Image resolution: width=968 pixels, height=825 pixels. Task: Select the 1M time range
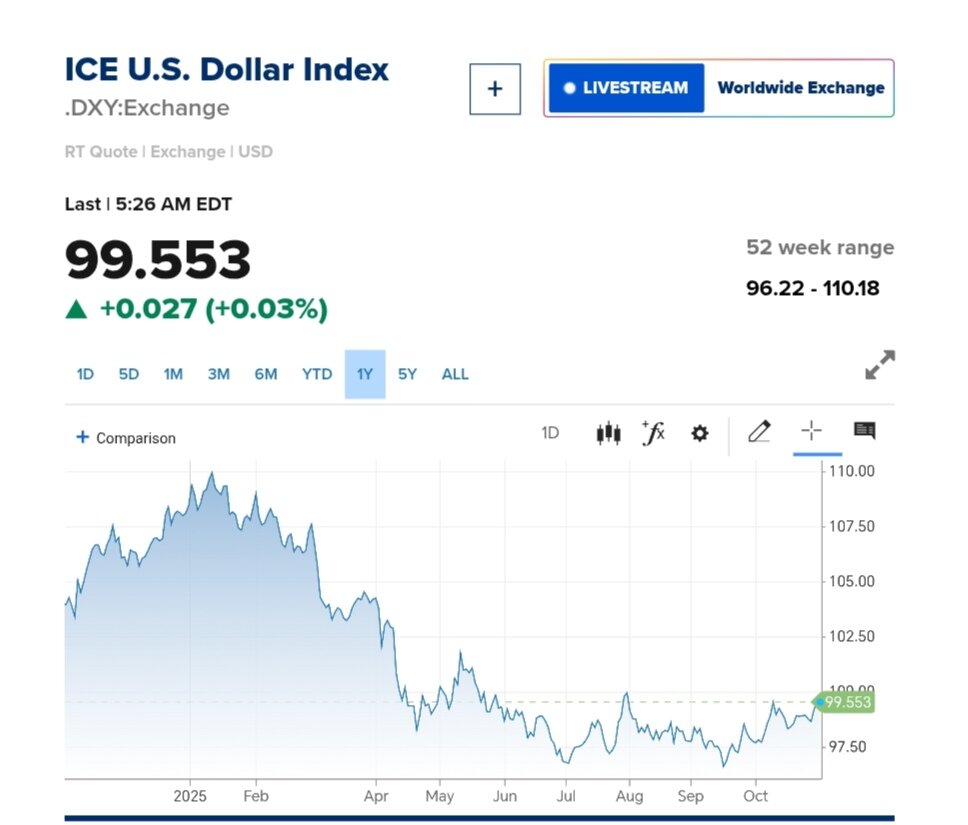click(173, 374)
